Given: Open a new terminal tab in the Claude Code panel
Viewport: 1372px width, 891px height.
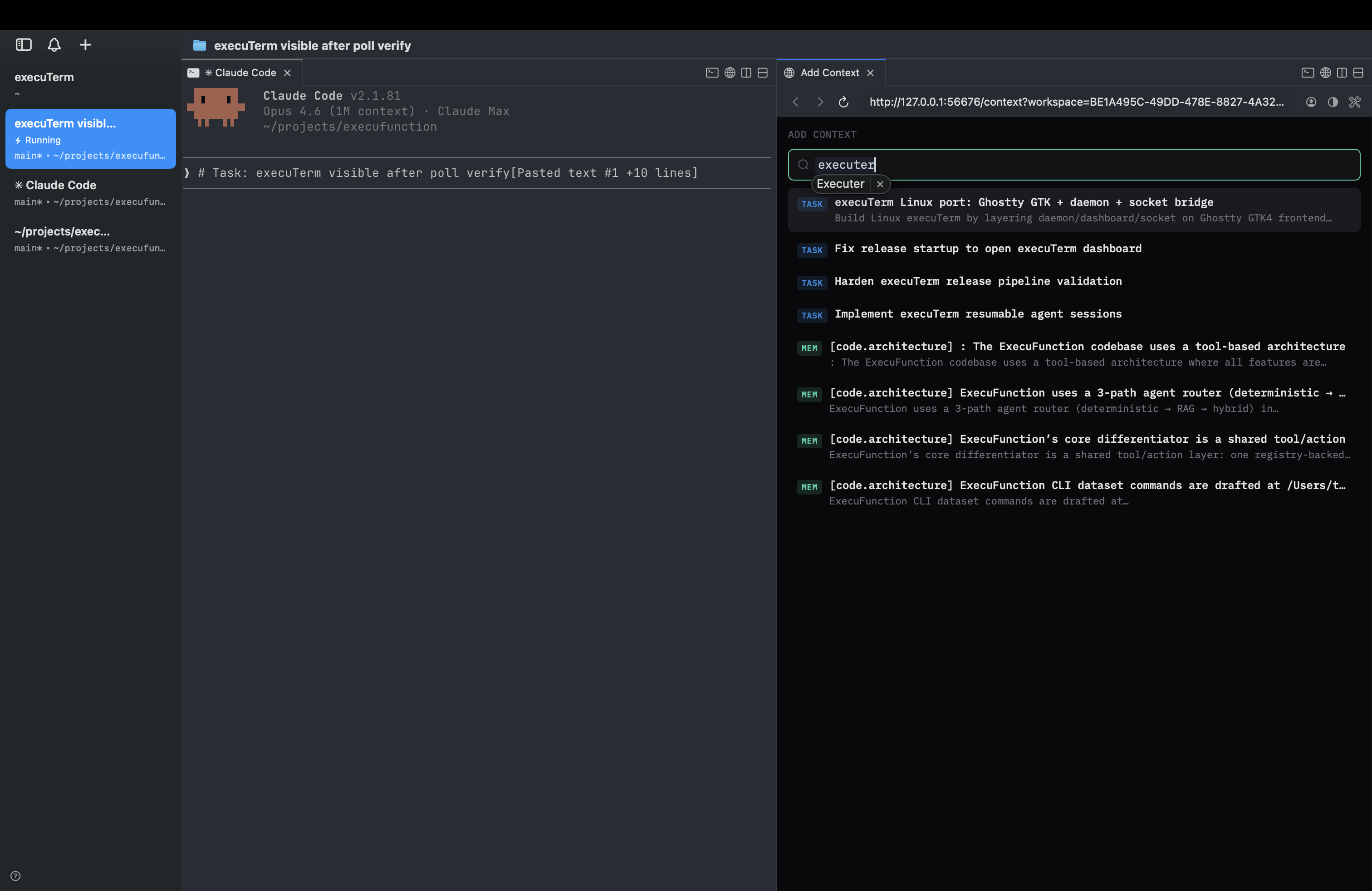Looking at the screenshot, I should click(x=712, y=73).
